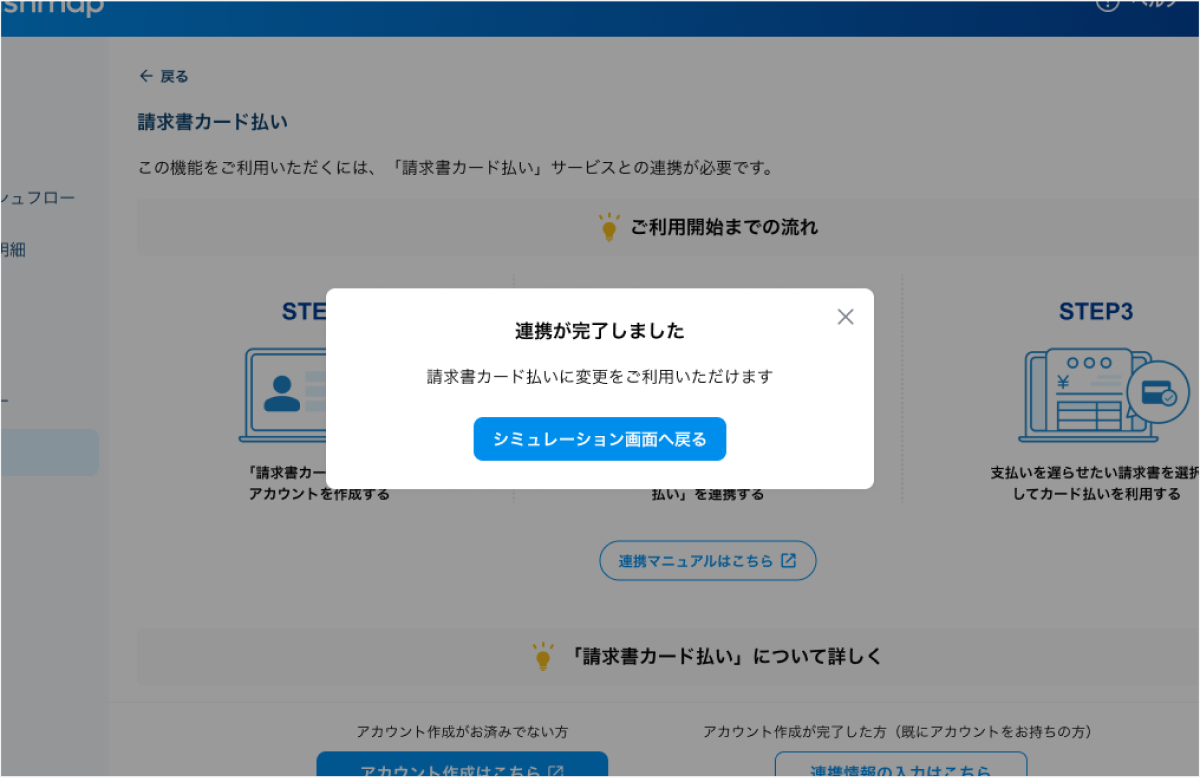Click the 請求書カード払い page heading
The height and width of the screenshot is (778, 1200).
coord(212,122)
